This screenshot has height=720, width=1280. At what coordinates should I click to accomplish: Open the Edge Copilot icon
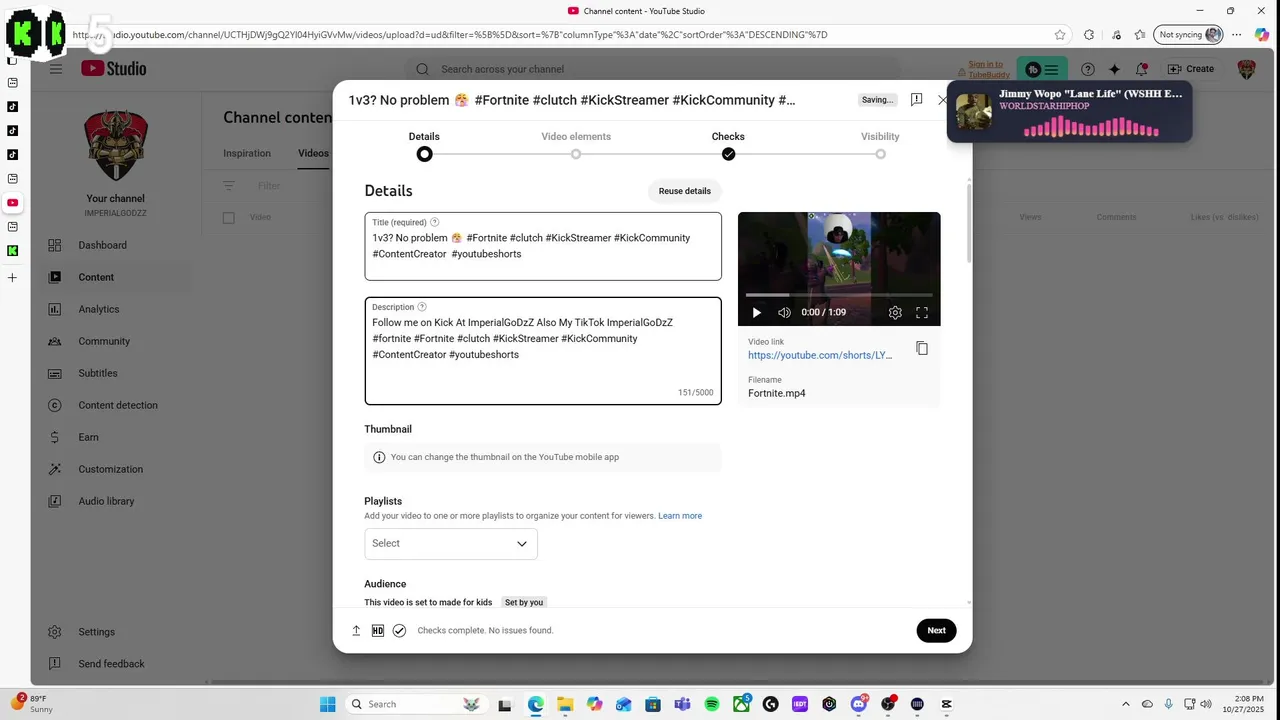[x=1262, y=35]
